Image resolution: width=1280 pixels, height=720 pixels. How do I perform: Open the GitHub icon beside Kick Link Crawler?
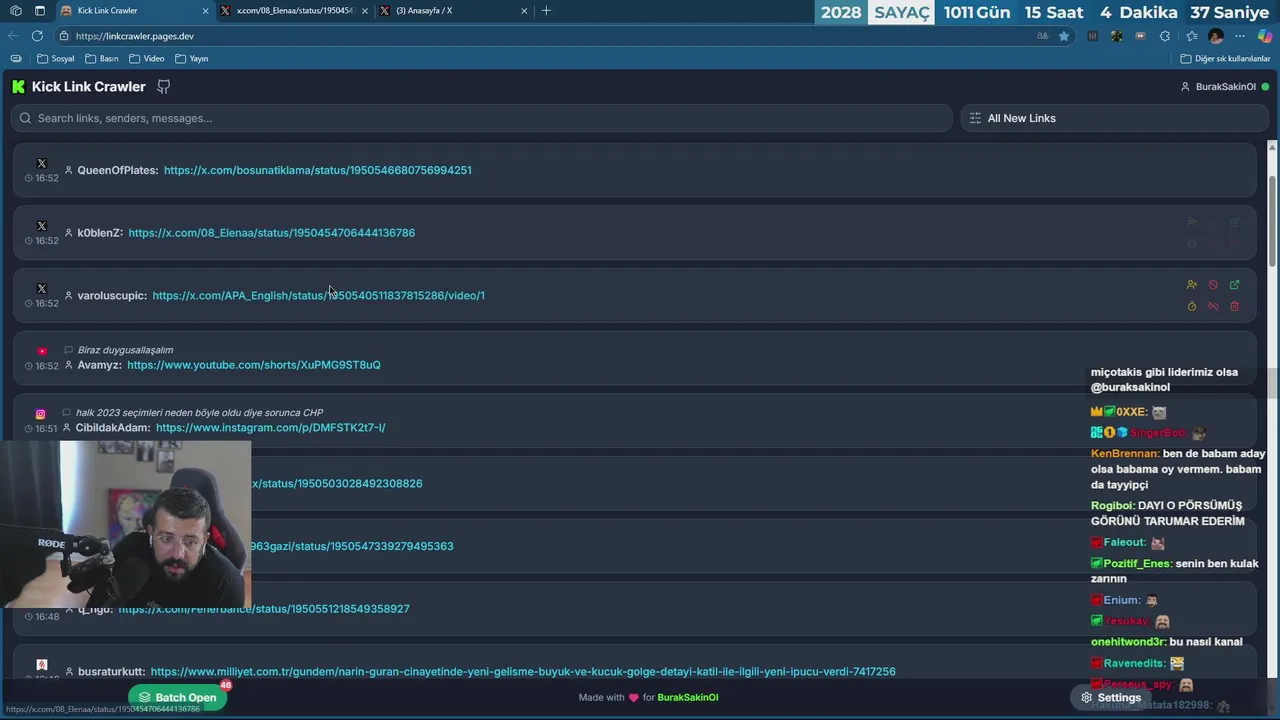[164, 87]
